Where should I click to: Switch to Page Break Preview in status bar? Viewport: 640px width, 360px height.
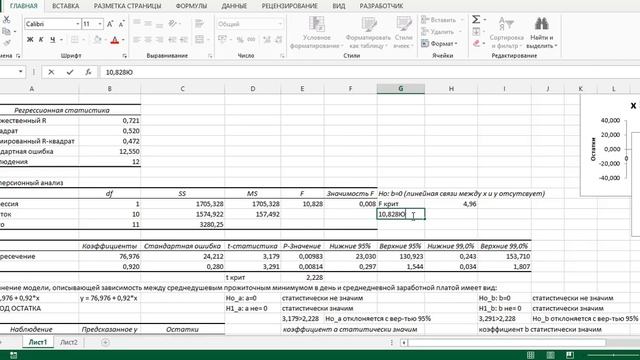click(x=570, y=355)
